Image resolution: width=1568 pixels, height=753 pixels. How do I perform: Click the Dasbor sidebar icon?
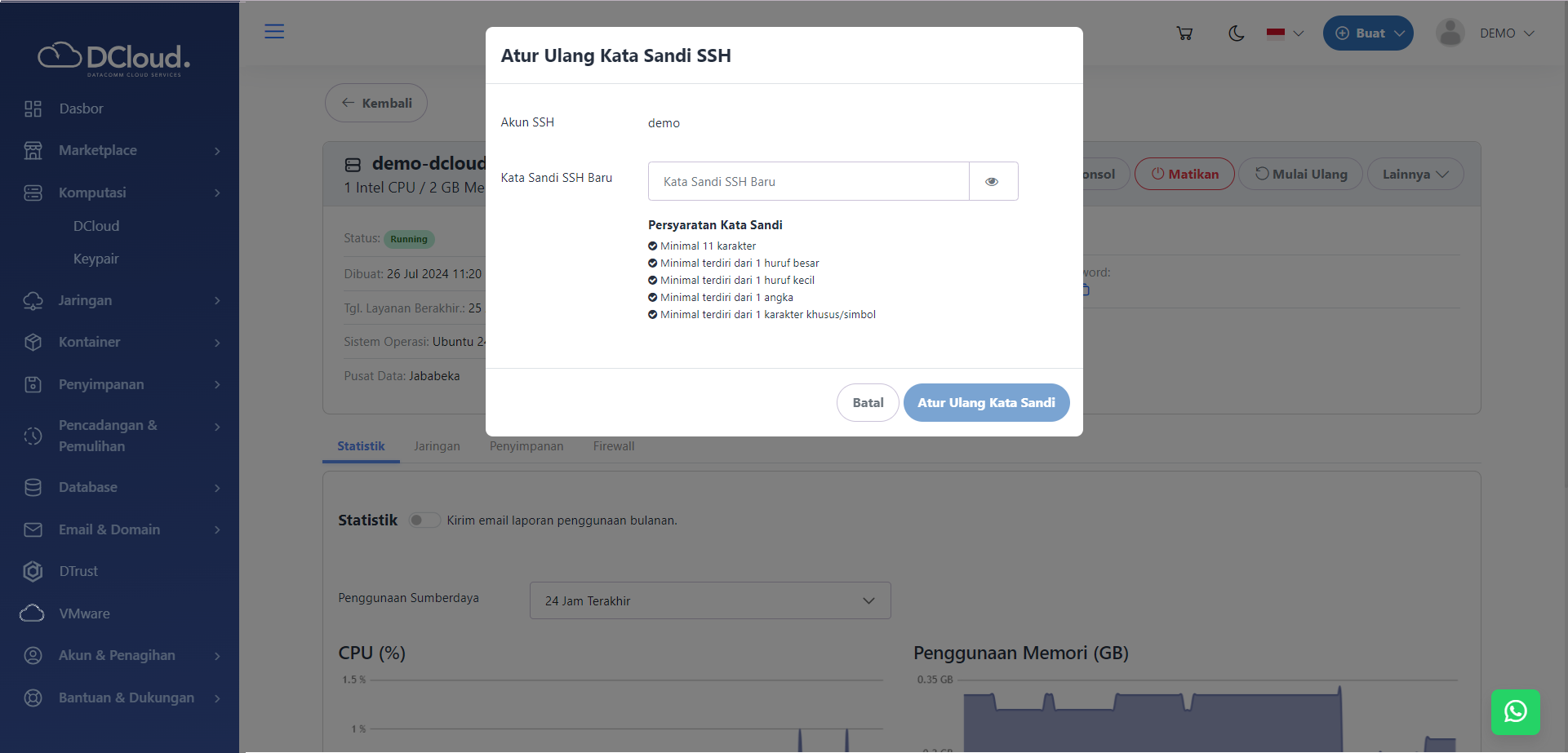click(33, 109)
